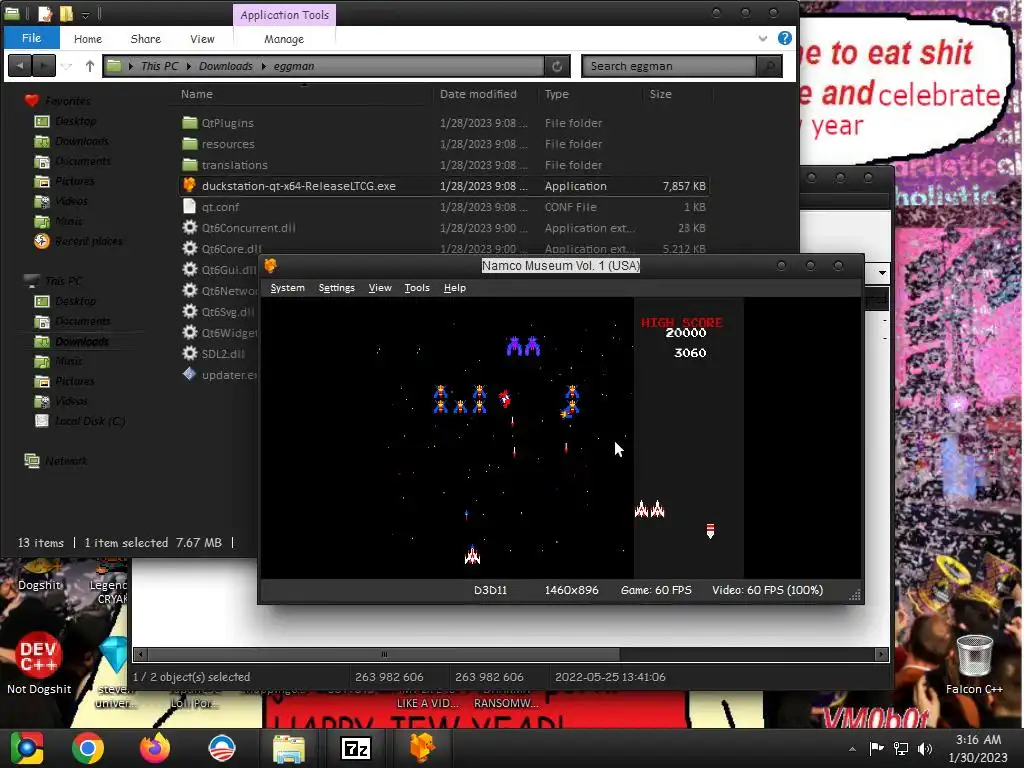Viewport: 1024px width, 768px height.
Task: Sort by the Name column header
Action: click(x=197, y=94)
